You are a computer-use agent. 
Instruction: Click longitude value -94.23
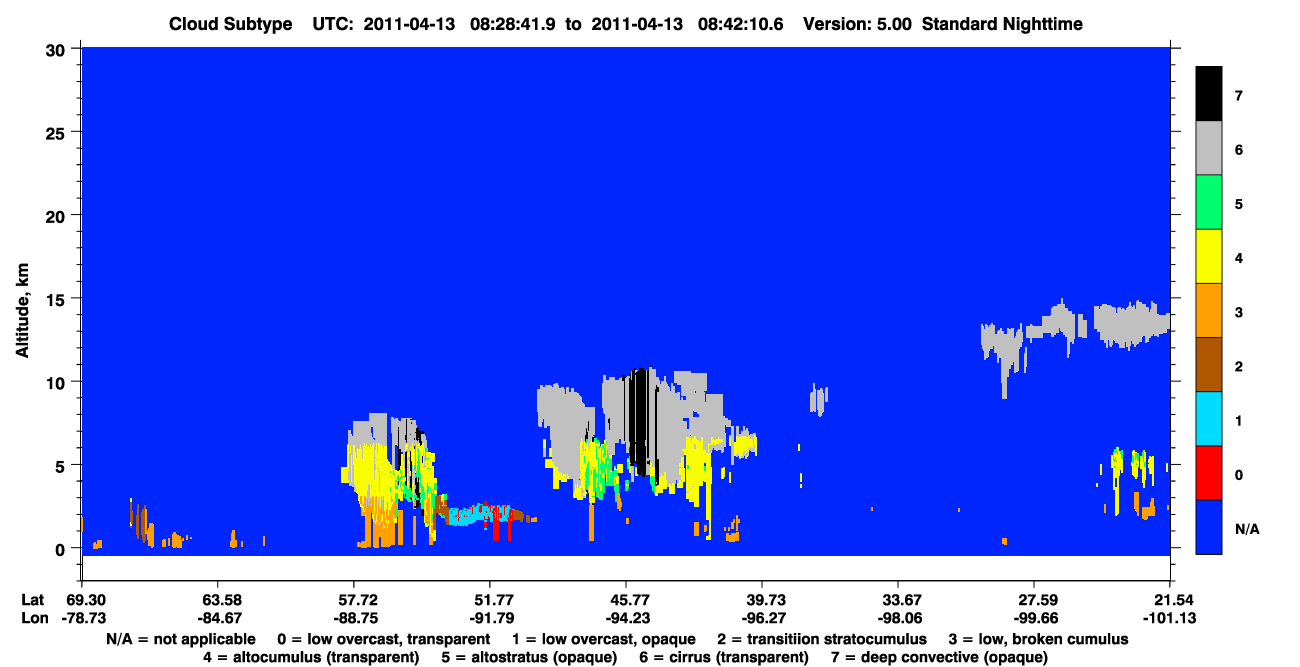[x=626, y=618]
